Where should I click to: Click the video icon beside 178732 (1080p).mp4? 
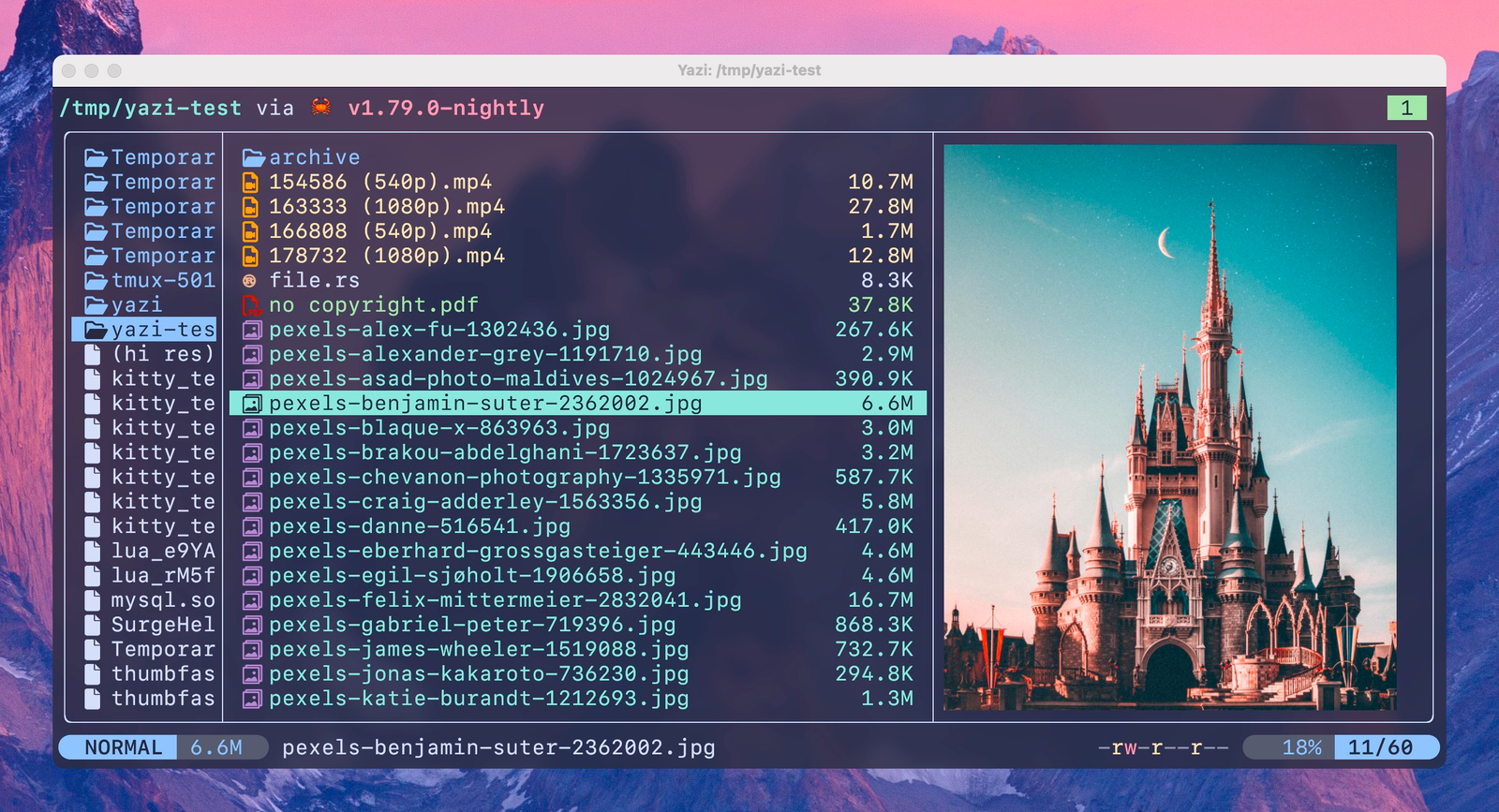pyautogui.click(x=250, y=256)
